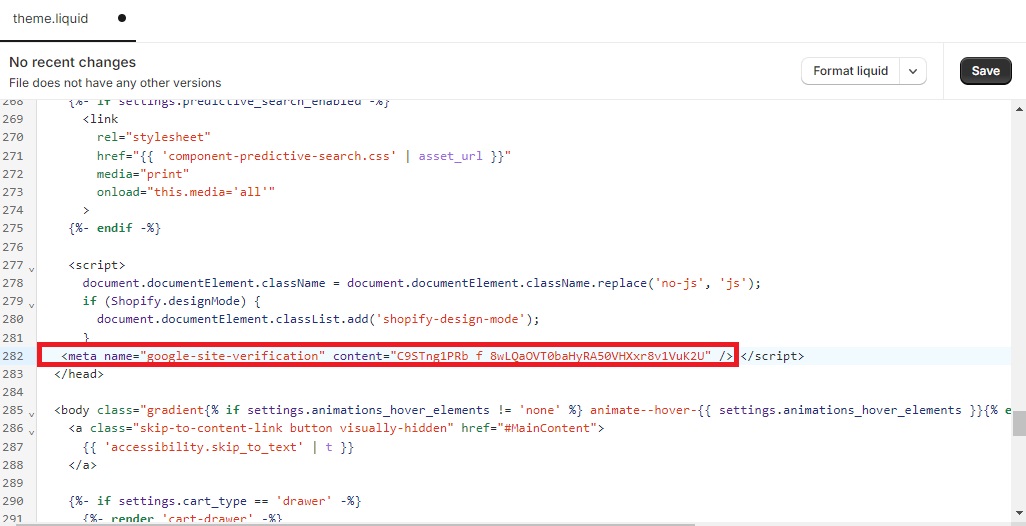The image size is (1026, 526).
Task: Collapse the anchor tag fold at line 286
Action: 31,432
